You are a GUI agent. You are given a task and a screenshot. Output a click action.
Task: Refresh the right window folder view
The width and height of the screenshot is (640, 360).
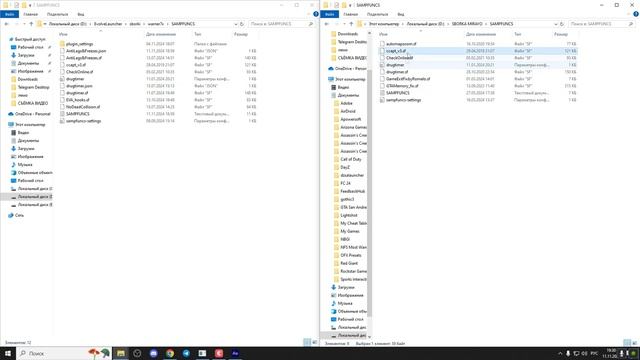coord(562,24)
